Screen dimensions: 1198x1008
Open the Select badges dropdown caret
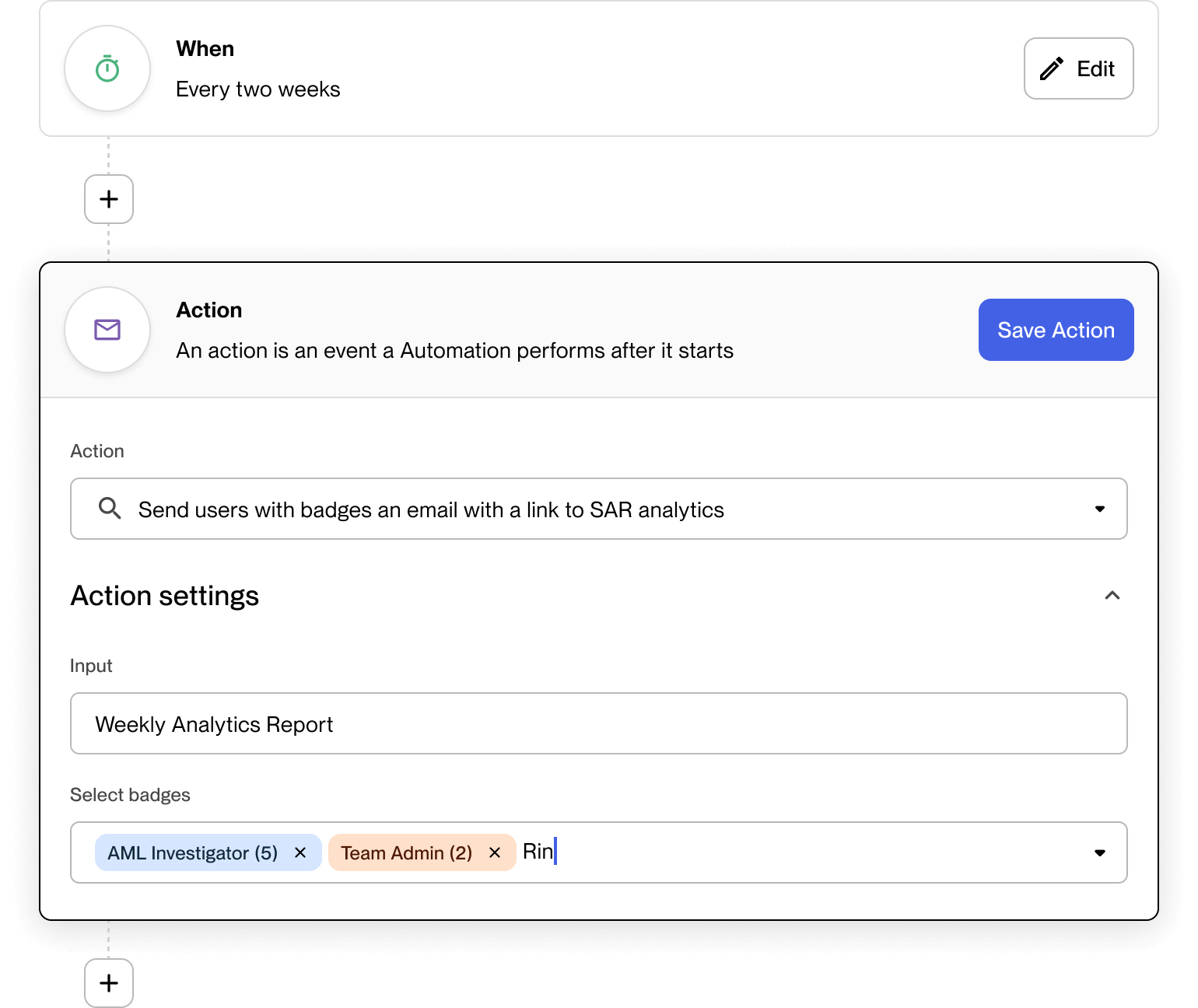coord(1100,852)
